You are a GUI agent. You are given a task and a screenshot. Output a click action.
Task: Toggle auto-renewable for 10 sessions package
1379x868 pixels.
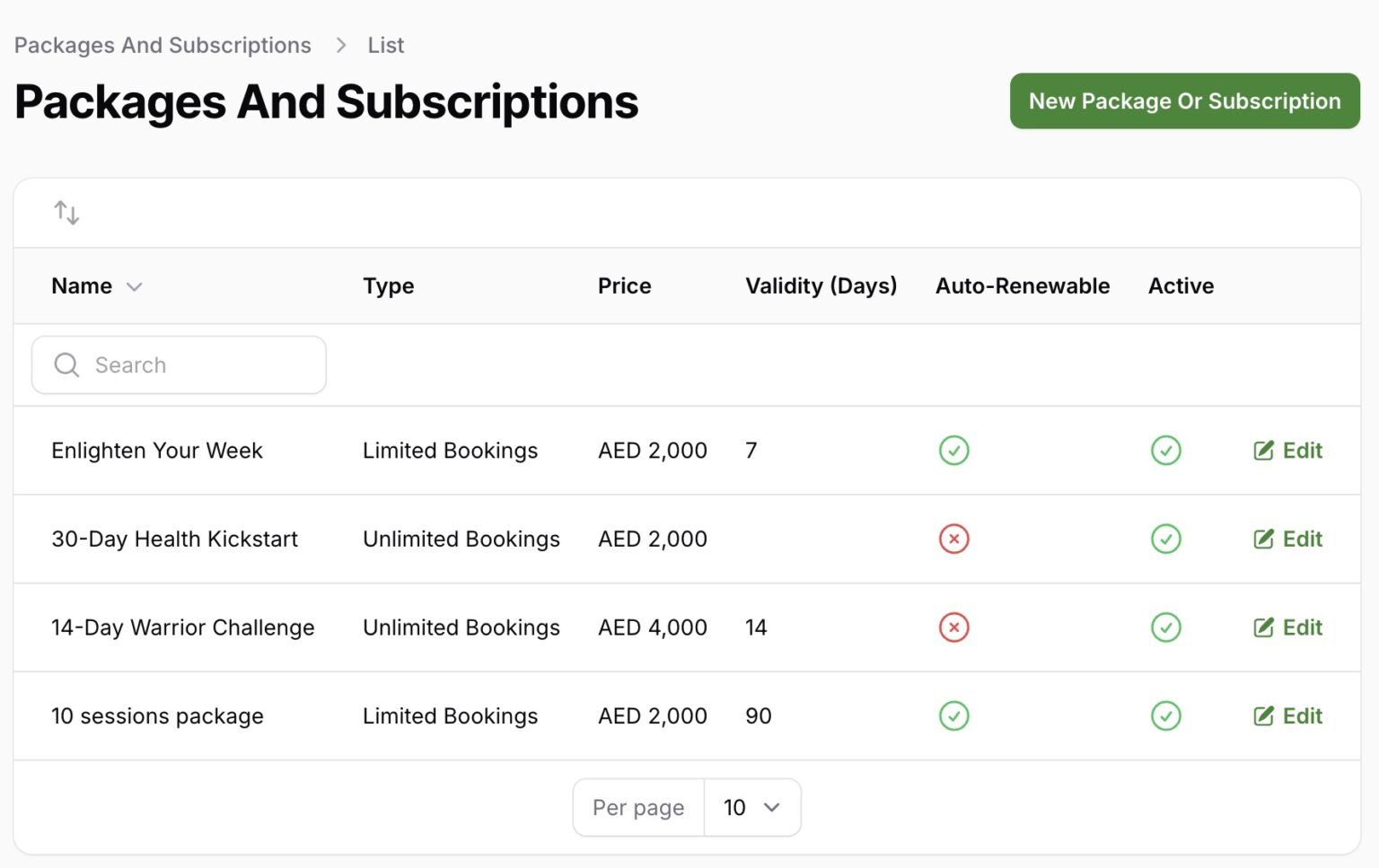953,715
